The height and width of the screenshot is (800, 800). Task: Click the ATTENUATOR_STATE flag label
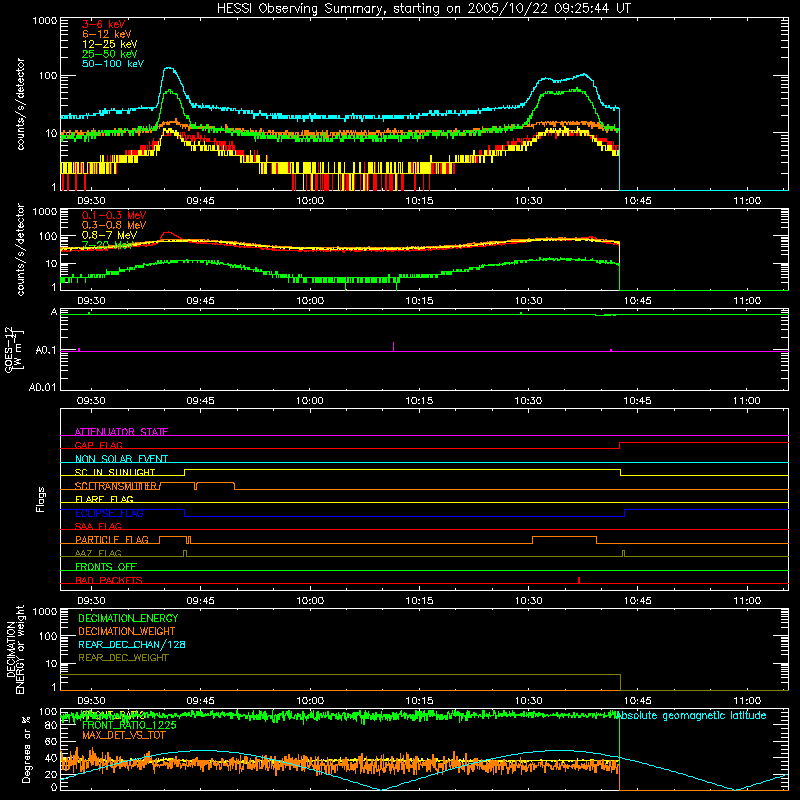pos(121,432)
